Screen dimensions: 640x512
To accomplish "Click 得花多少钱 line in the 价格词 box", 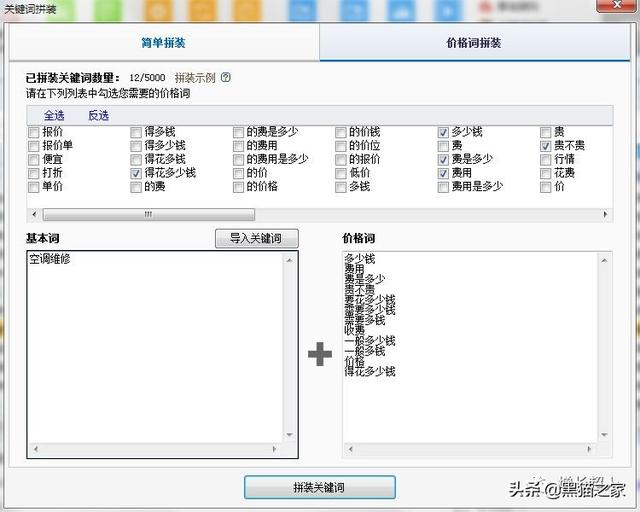I will [x=370, y=371].
